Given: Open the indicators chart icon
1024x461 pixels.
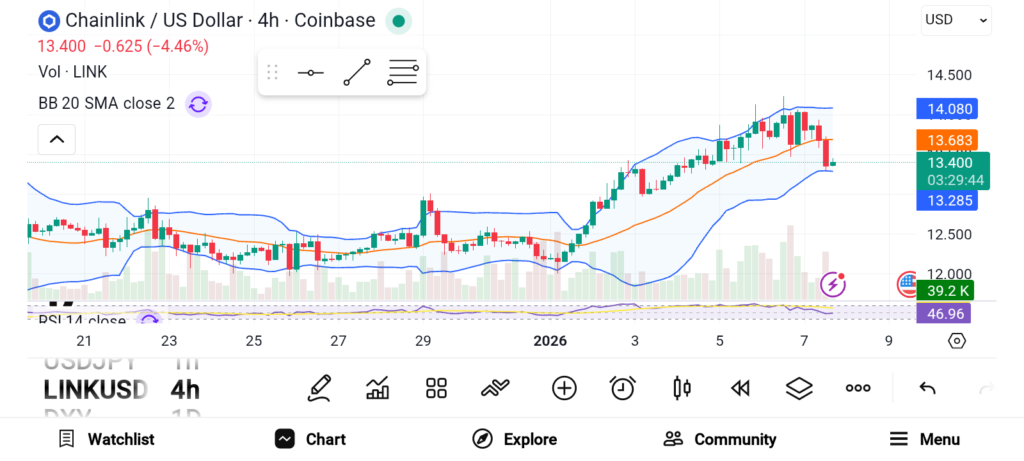Looking at the screenshot, I should tap(377, 388).
